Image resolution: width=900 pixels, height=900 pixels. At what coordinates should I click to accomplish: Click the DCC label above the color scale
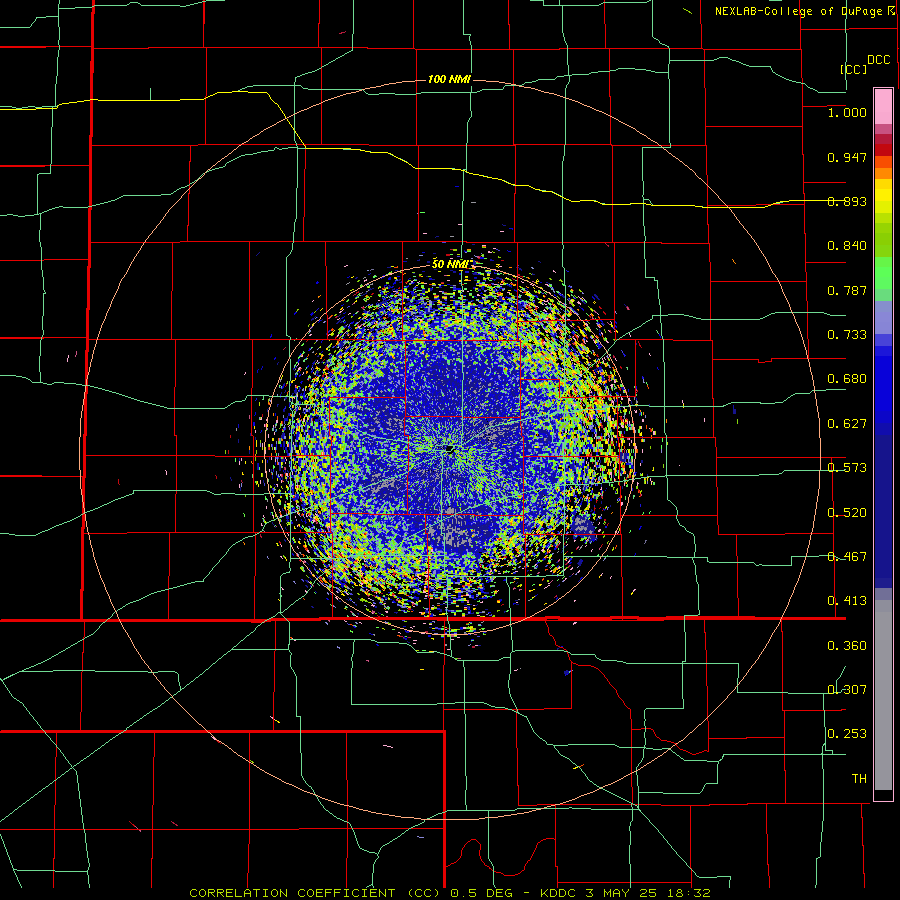(x=878, y=60)
